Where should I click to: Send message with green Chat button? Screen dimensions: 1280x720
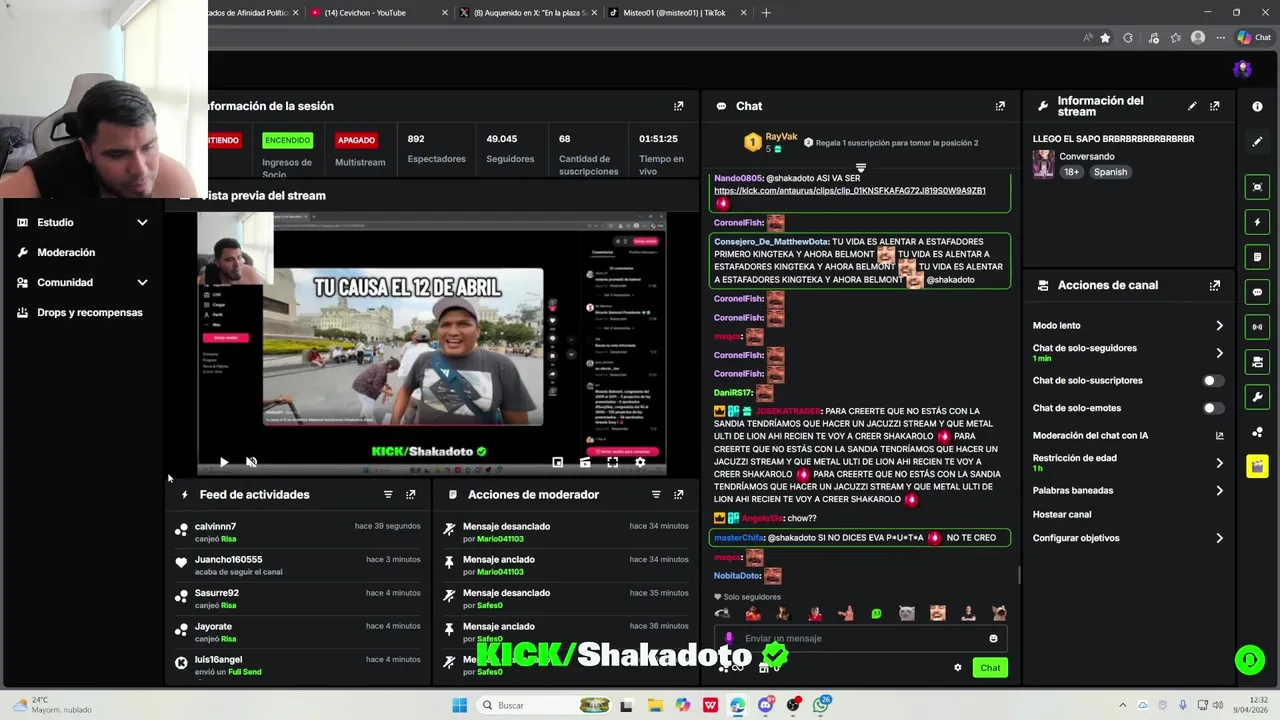click(990, 668)
